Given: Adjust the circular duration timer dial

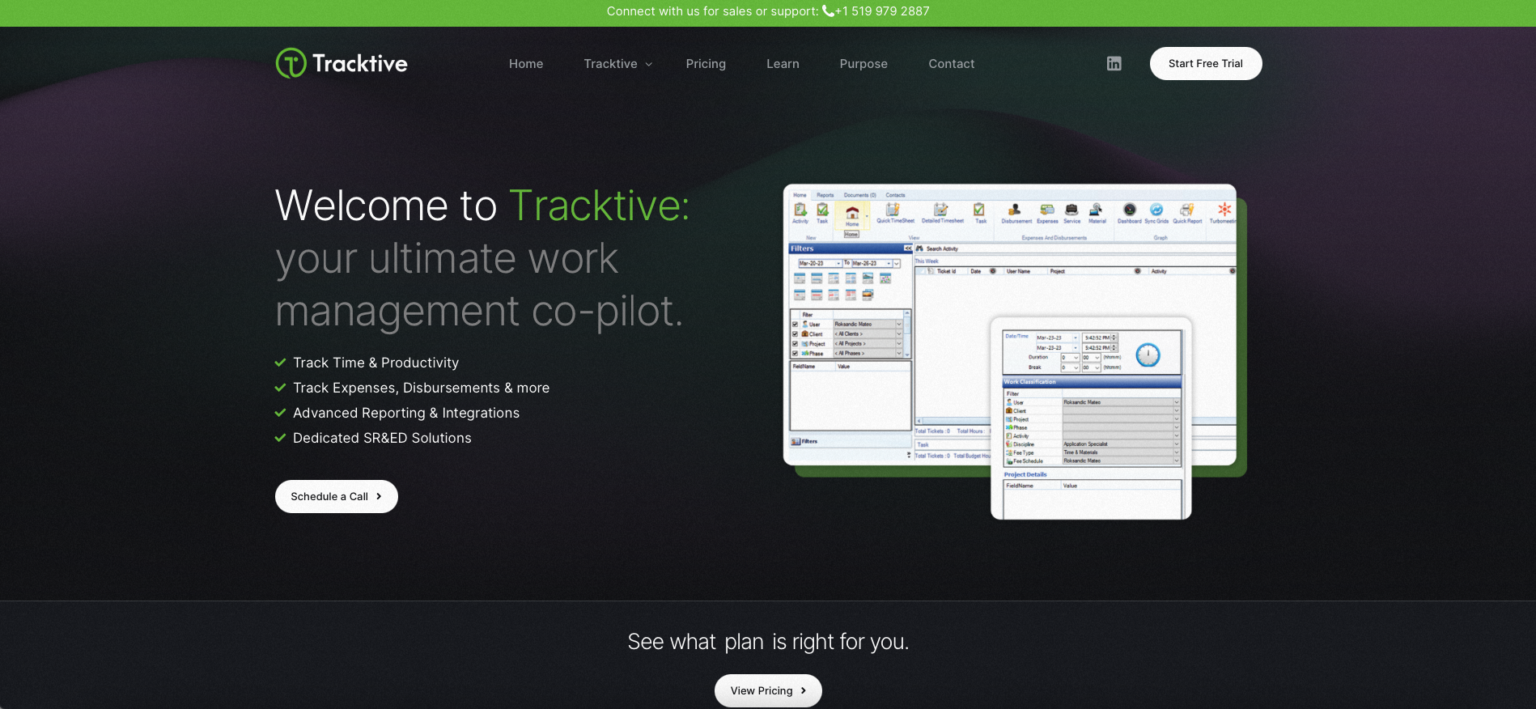Looking at the screenshot, I should pyautogui.click(x=1148, y=354).
